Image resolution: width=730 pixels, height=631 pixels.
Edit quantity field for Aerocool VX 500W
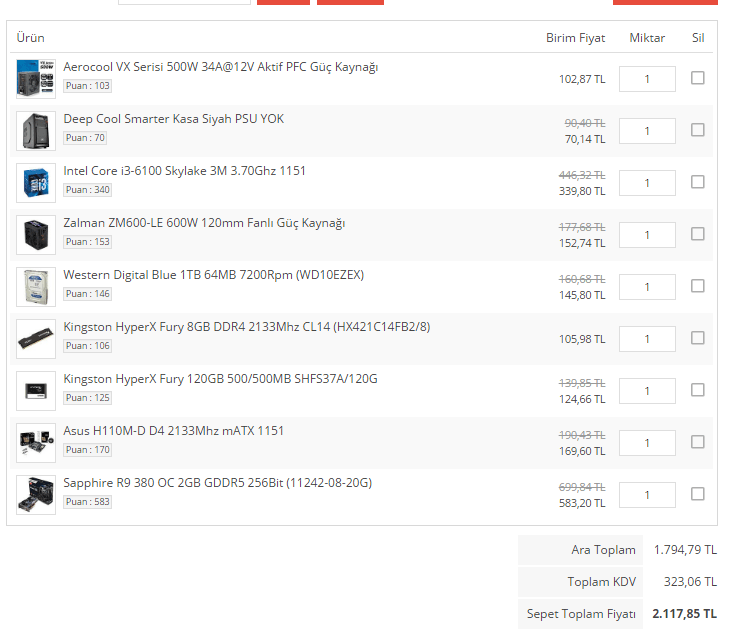click(x=647, y=79)
